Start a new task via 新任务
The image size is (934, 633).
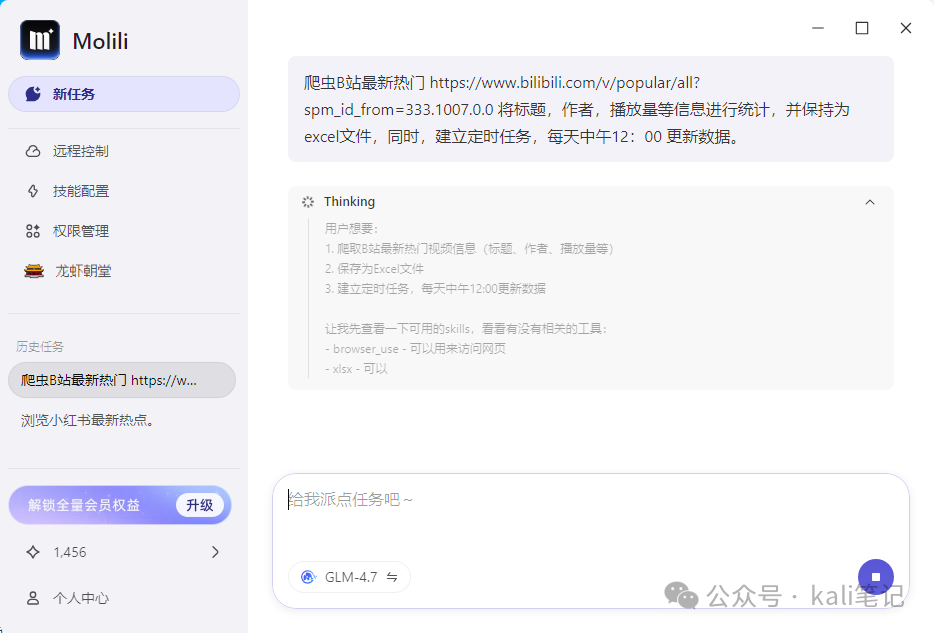pyautogui.click(x=124, y=94)
